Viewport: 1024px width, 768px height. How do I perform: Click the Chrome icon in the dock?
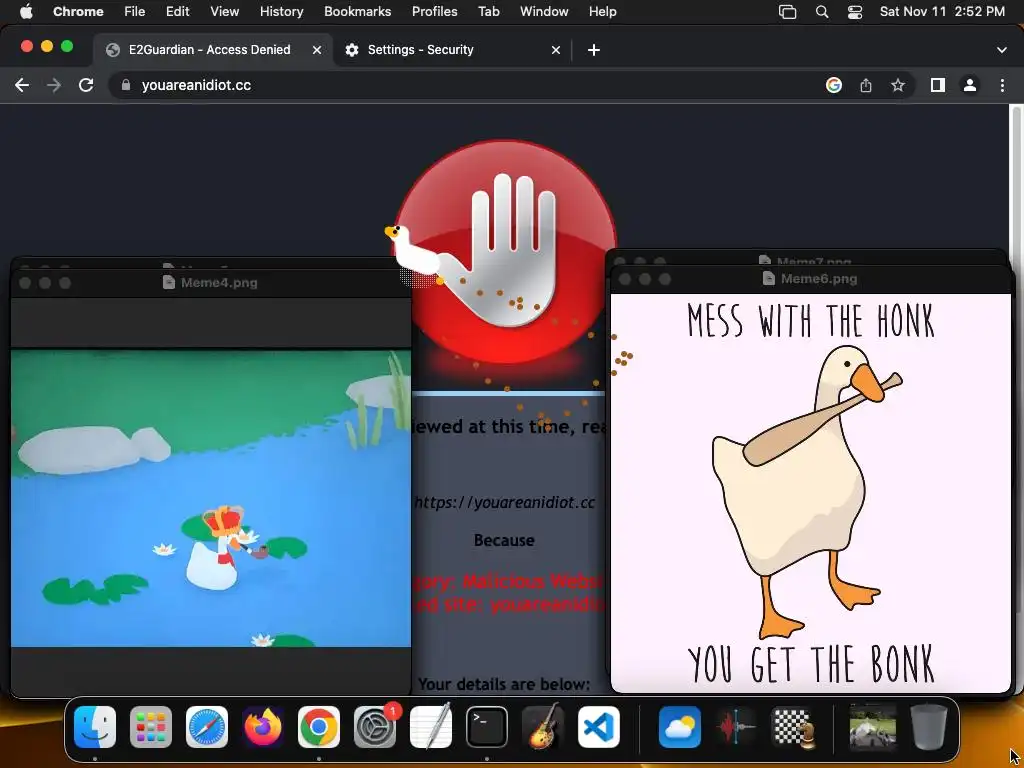click(x=319, y=727)
